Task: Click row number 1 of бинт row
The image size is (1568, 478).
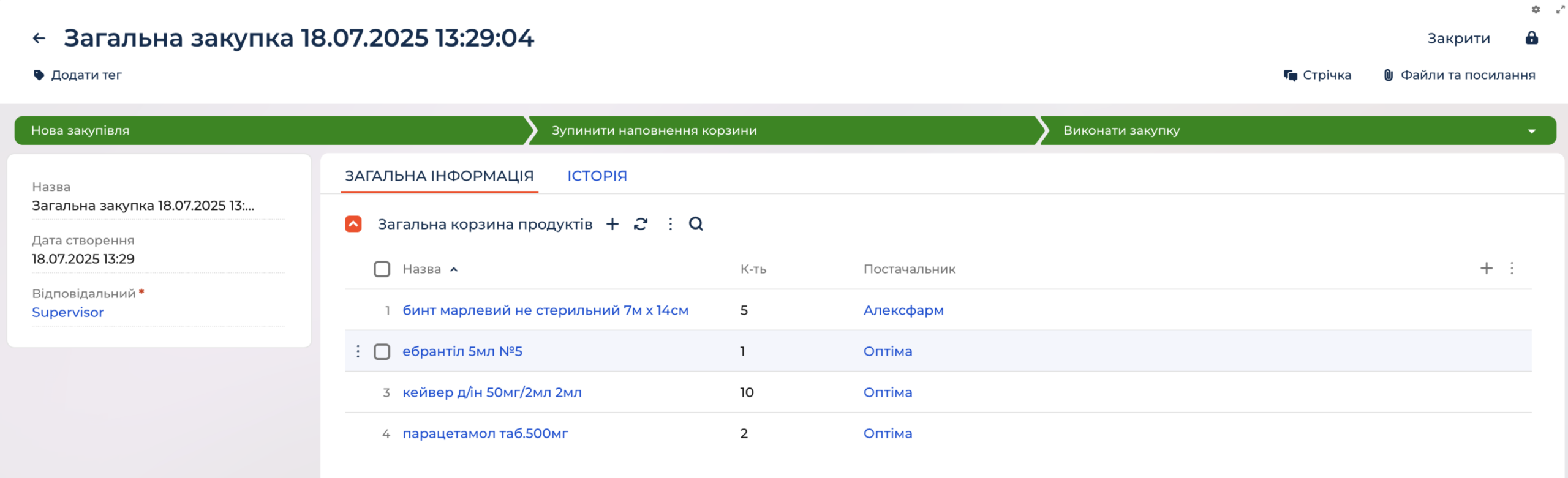Action: (x=387, y=310)
